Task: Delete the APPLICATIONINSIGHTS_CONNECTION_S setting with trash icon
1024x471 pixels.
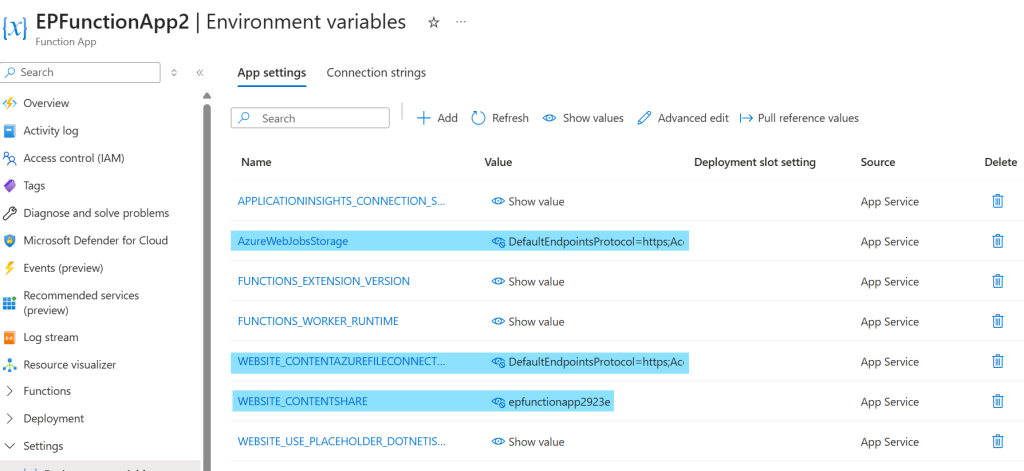Action: pyautogui.click(x=997, y=201)
